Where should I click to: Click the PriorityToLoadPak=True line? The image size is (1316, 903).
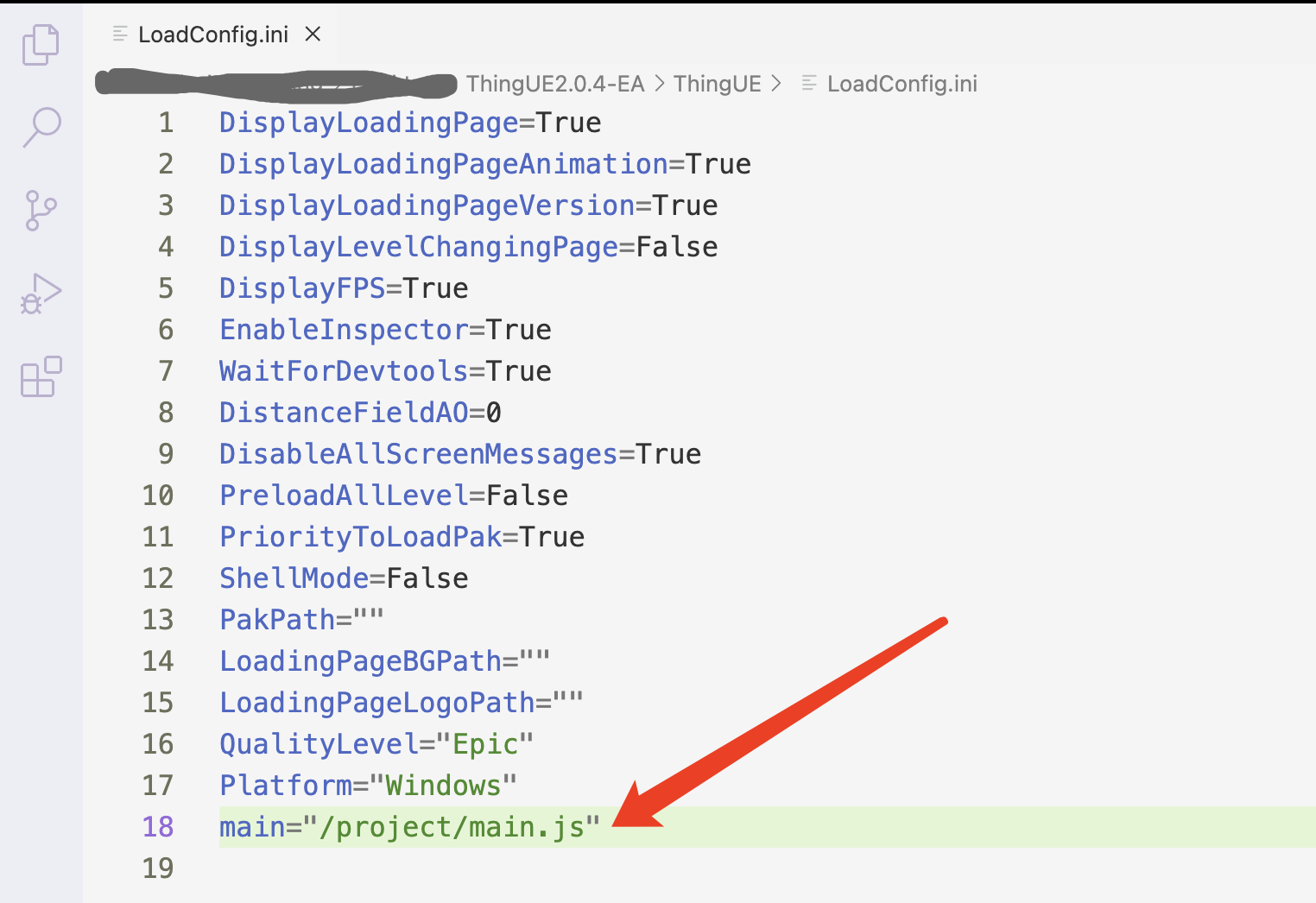[x=402, y=537]
